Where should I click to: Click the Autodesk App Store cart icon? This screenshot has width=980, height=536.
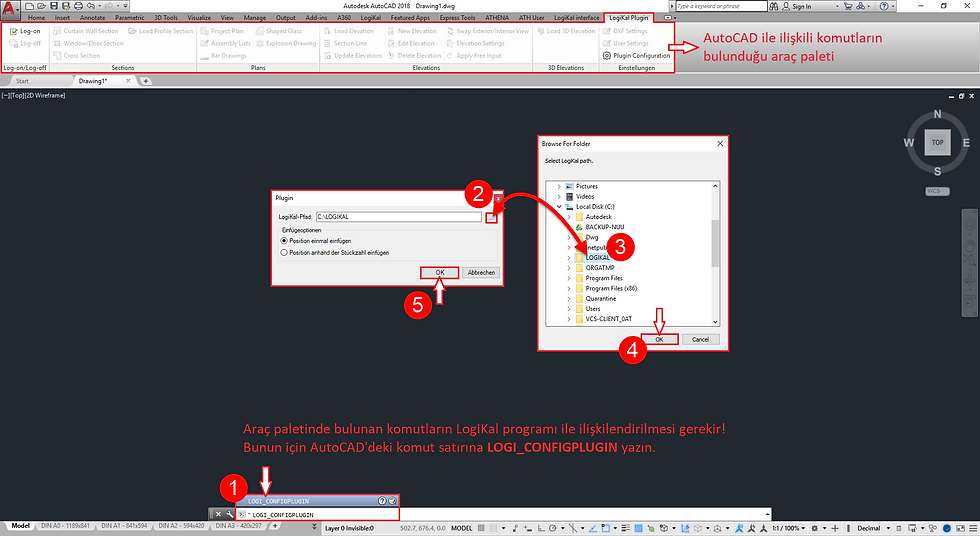coord(848,6)
